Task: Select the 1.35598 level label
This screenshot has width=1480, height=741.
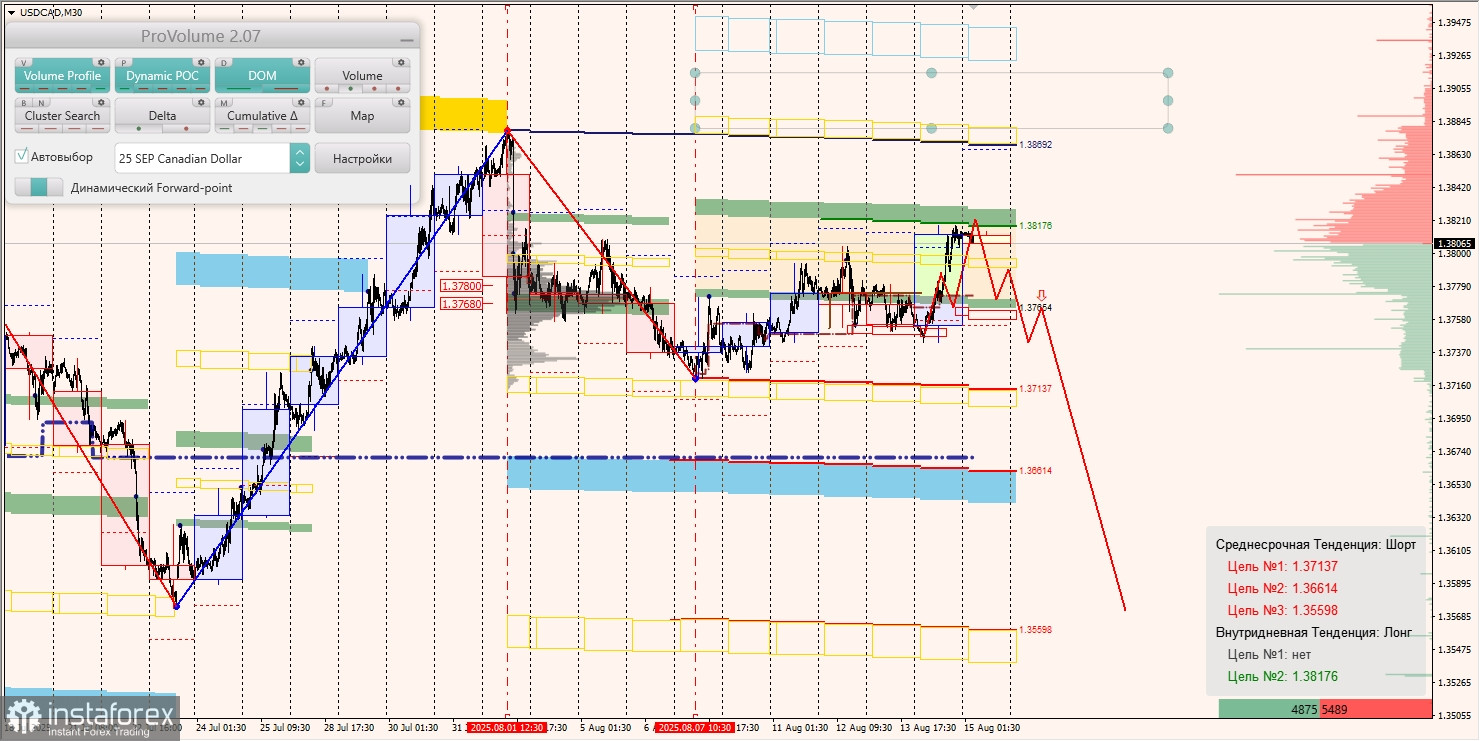Action: point(1036,630)
